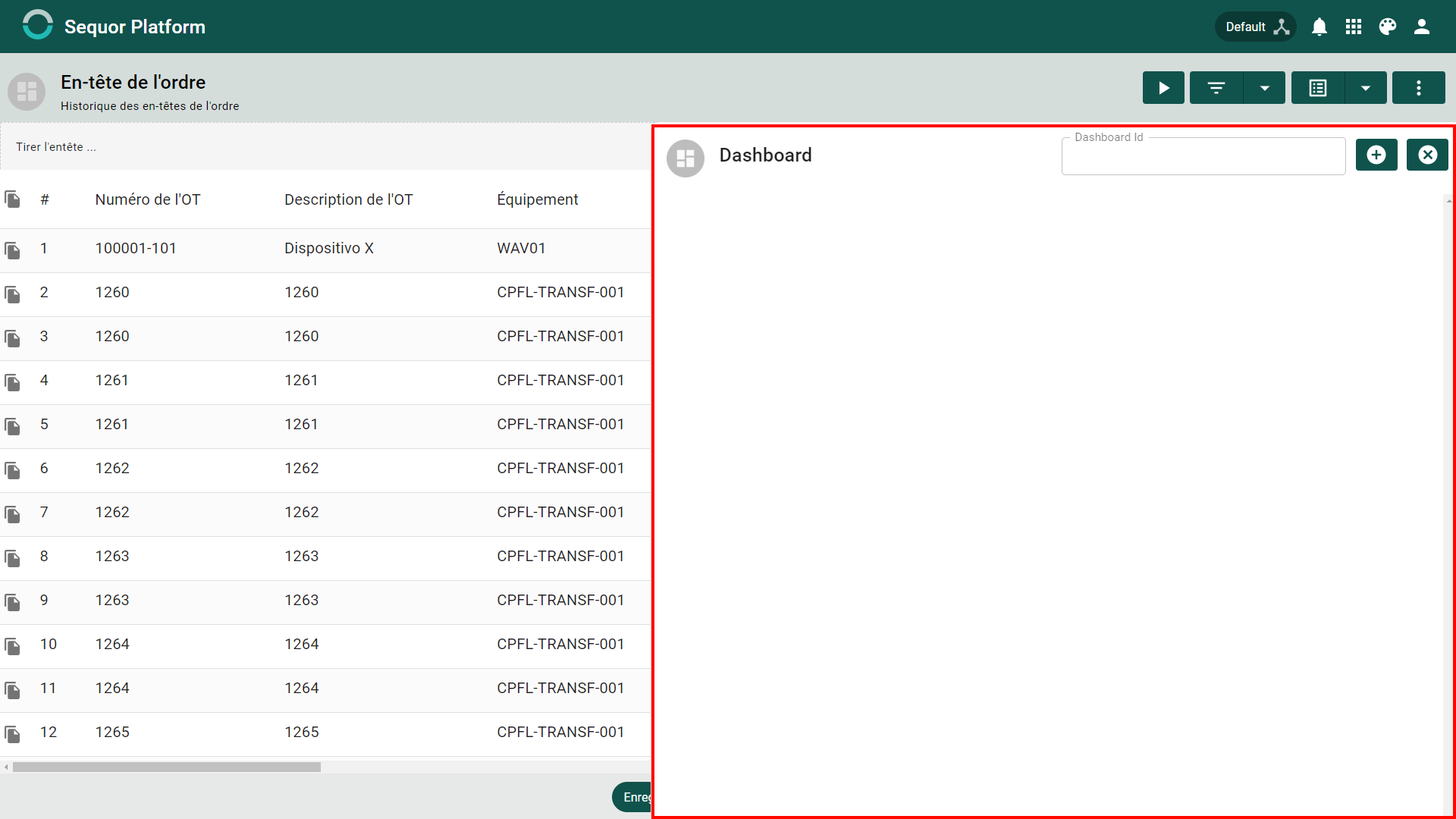
Task: Expand the view layout dropdown arrow
Action: click(x=1366, y=88)
